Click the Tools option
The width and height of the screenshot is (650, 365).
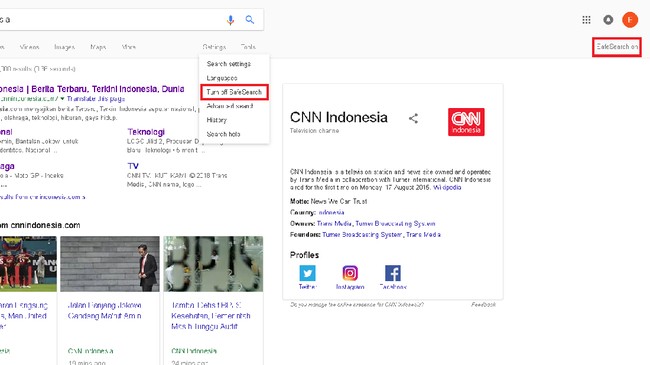click(x=248, y=47)
